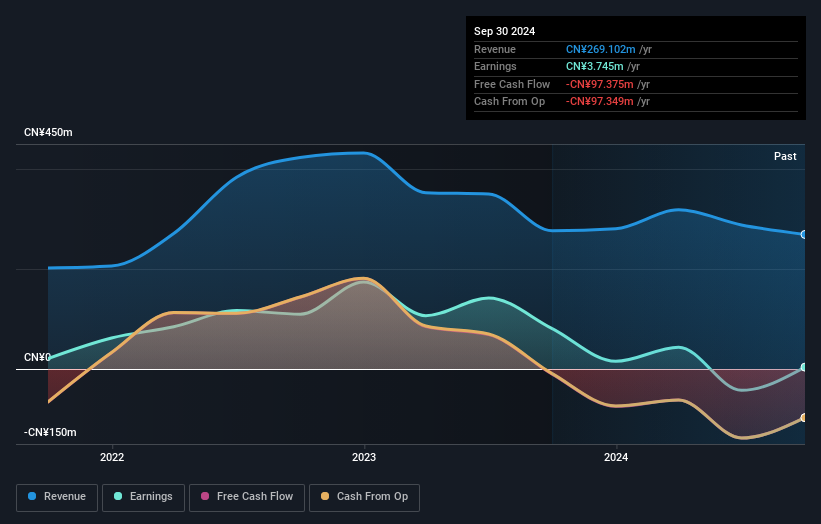Viewport: 821px width, 524px height.
Task: Click the Sep 30 2024 tooltip date
Action: pos(504,31)
